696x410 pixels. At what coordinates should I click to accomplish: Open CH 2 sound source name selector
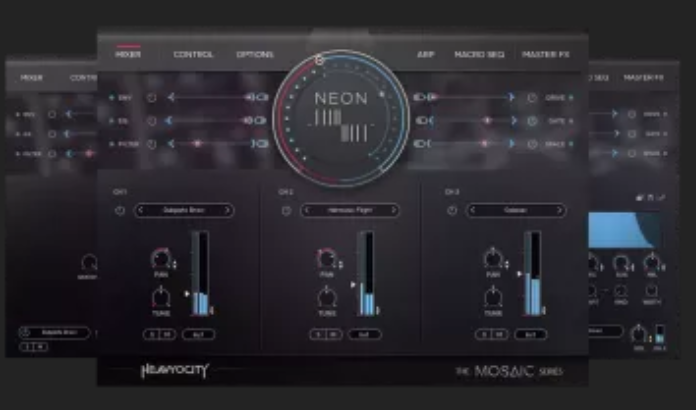(350, 210)
